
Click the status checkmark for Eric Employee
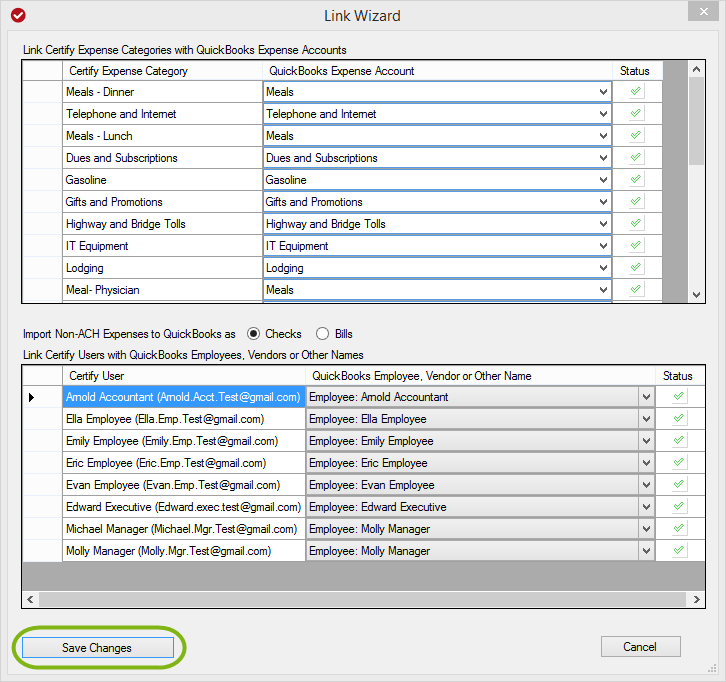pos(679,463)
